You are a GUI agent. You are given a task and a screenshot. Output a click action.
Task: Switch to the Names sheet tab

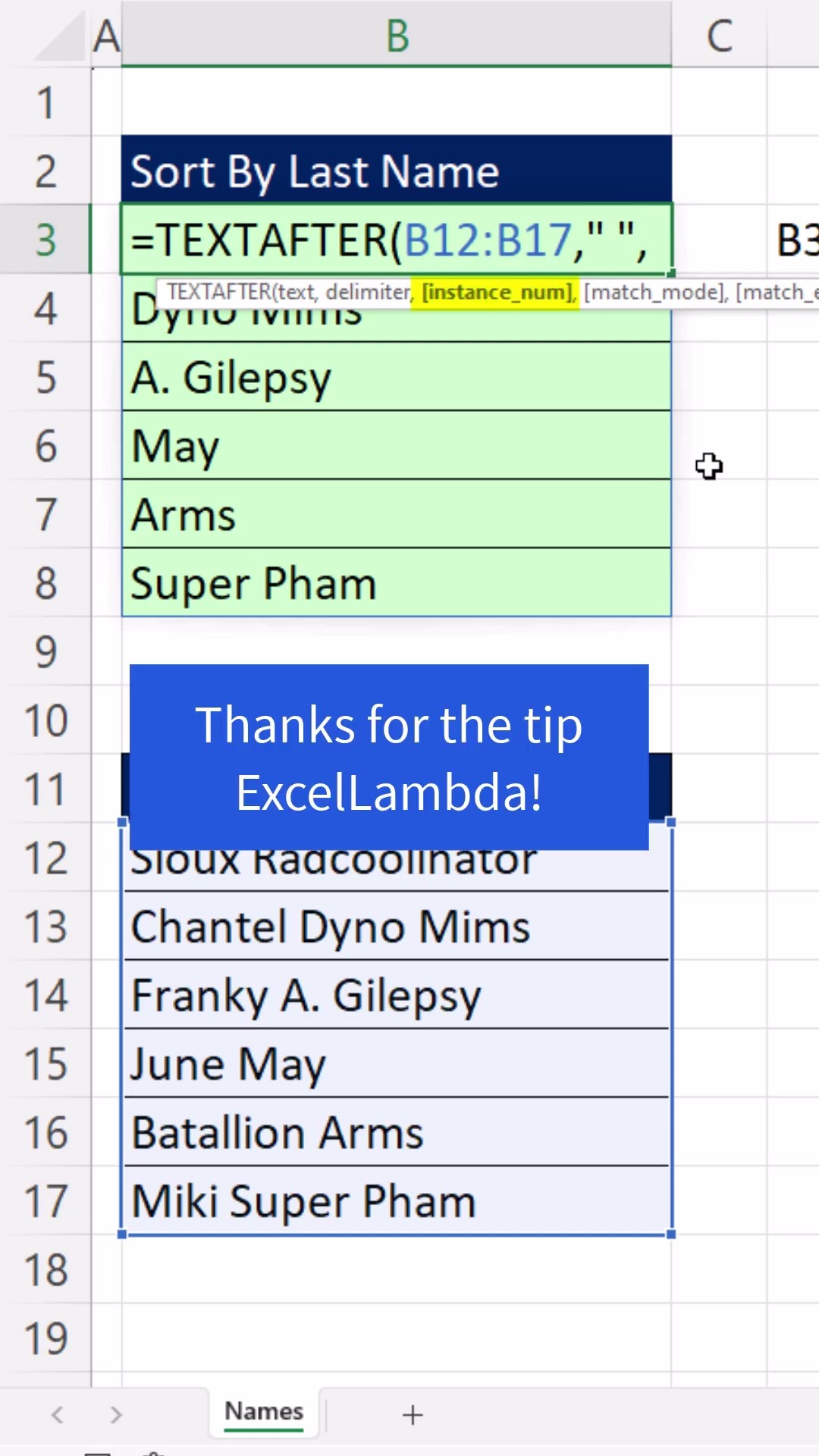[264, 1411]
